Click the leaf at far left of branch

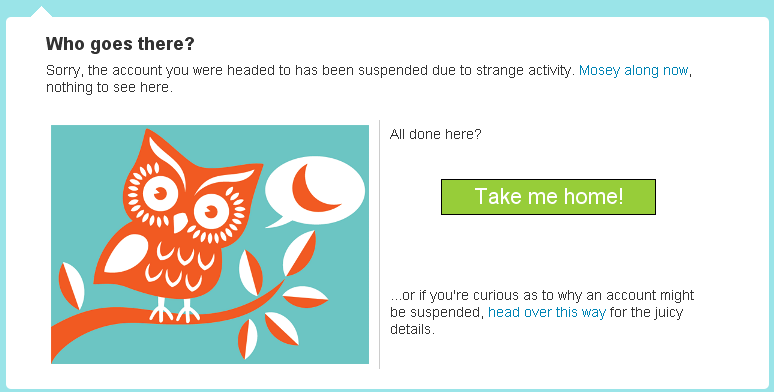tap(72, 286)
